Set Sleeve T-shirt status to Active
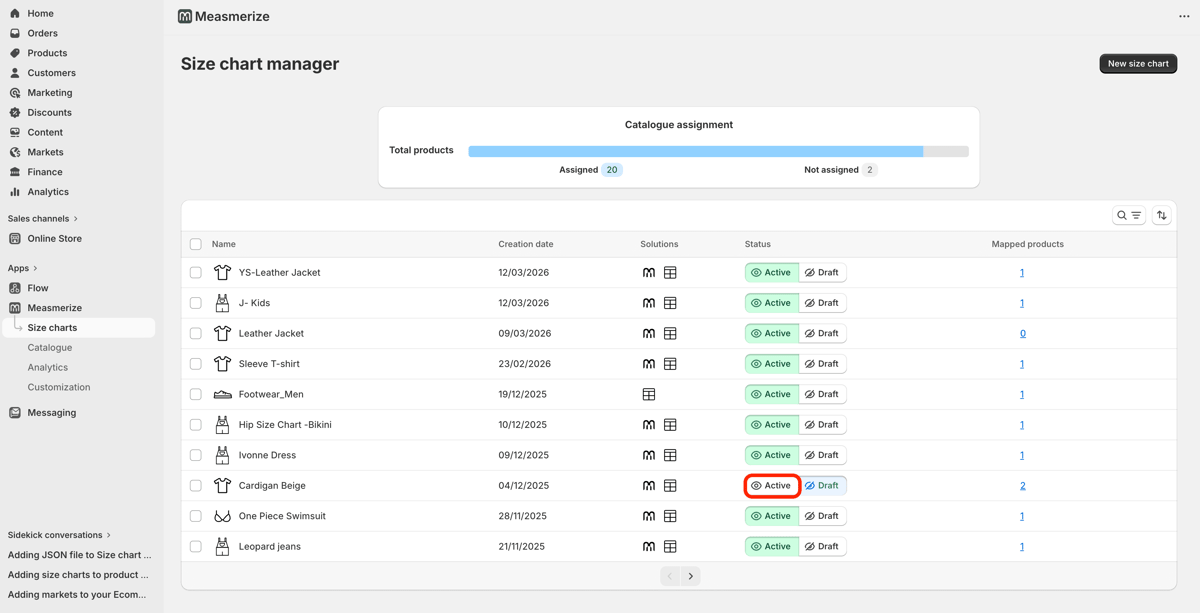The height and width of the screenshot is (613, 1200). tap(771, 364)
